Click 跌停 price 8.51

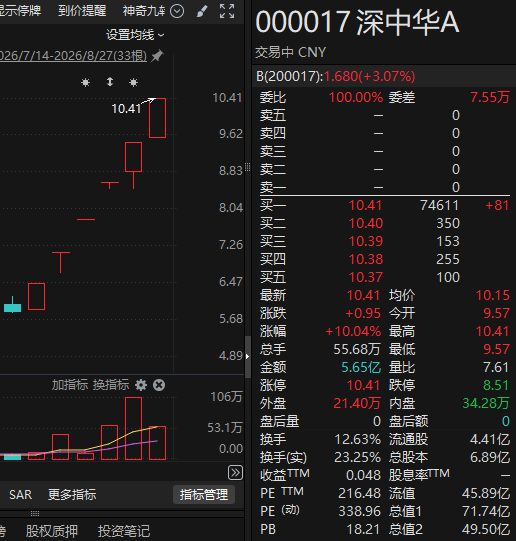pyautogui.click(x=496, y=385)
